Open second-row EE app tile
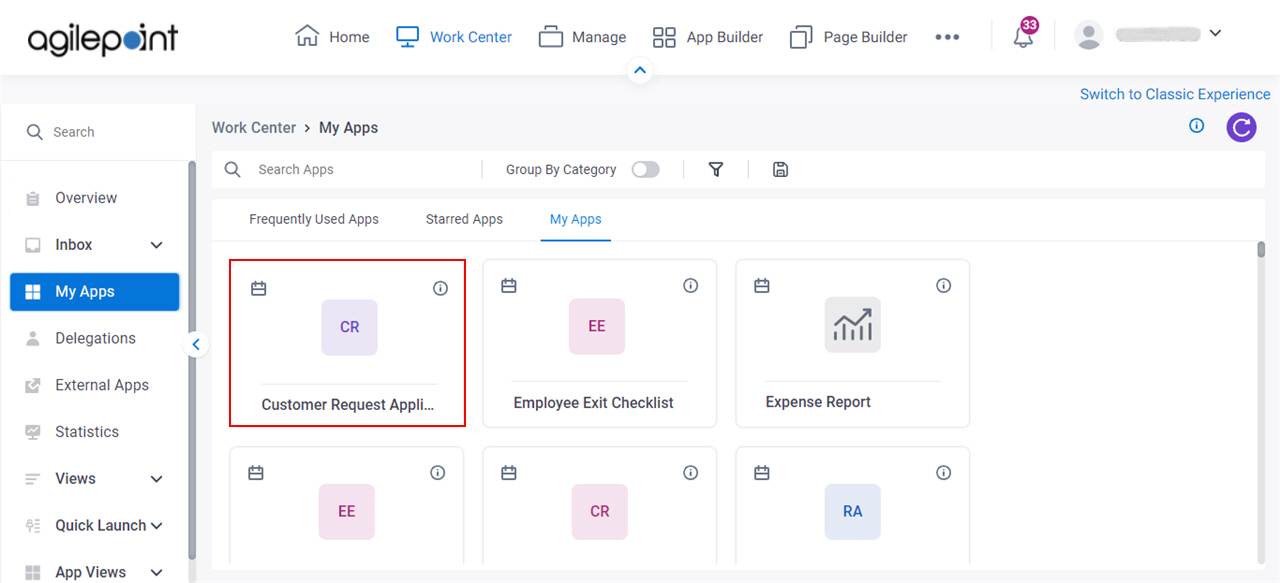This screenshot has width=1280, height=583. (x=347, y=512)
